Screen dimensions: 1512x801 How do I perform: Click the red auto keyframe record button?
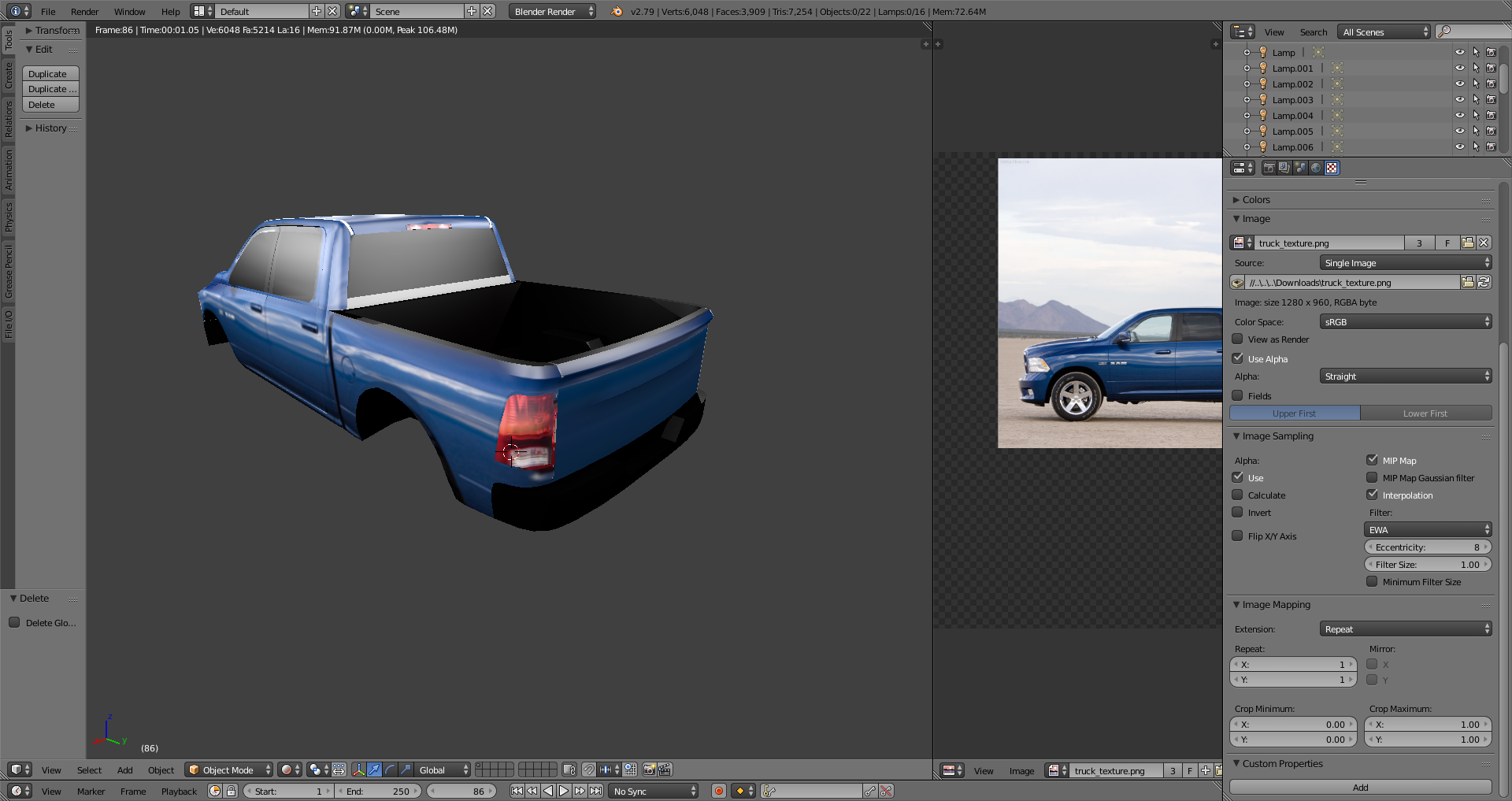[x=718, y=791]
